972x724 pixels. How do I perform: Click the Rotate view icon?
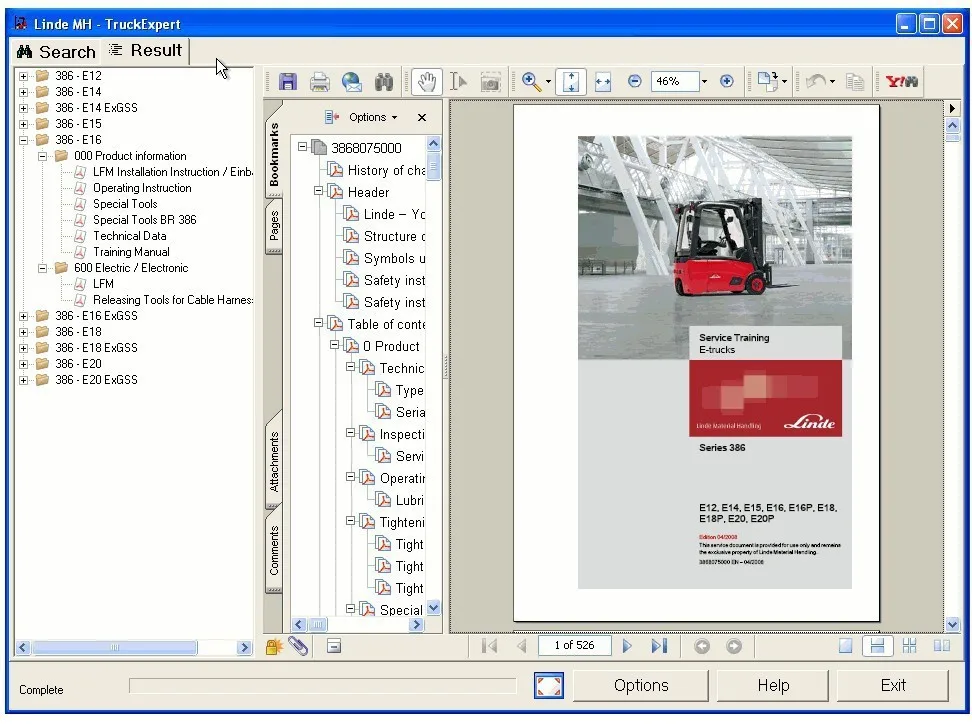767,81
